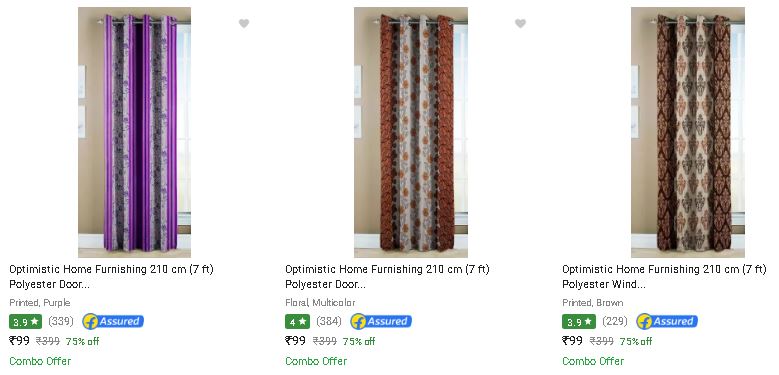This screenshot has width=779, height=375.
Task: Open the Polyester Door title of floral curtain
Action: click(x=388, y=277)
